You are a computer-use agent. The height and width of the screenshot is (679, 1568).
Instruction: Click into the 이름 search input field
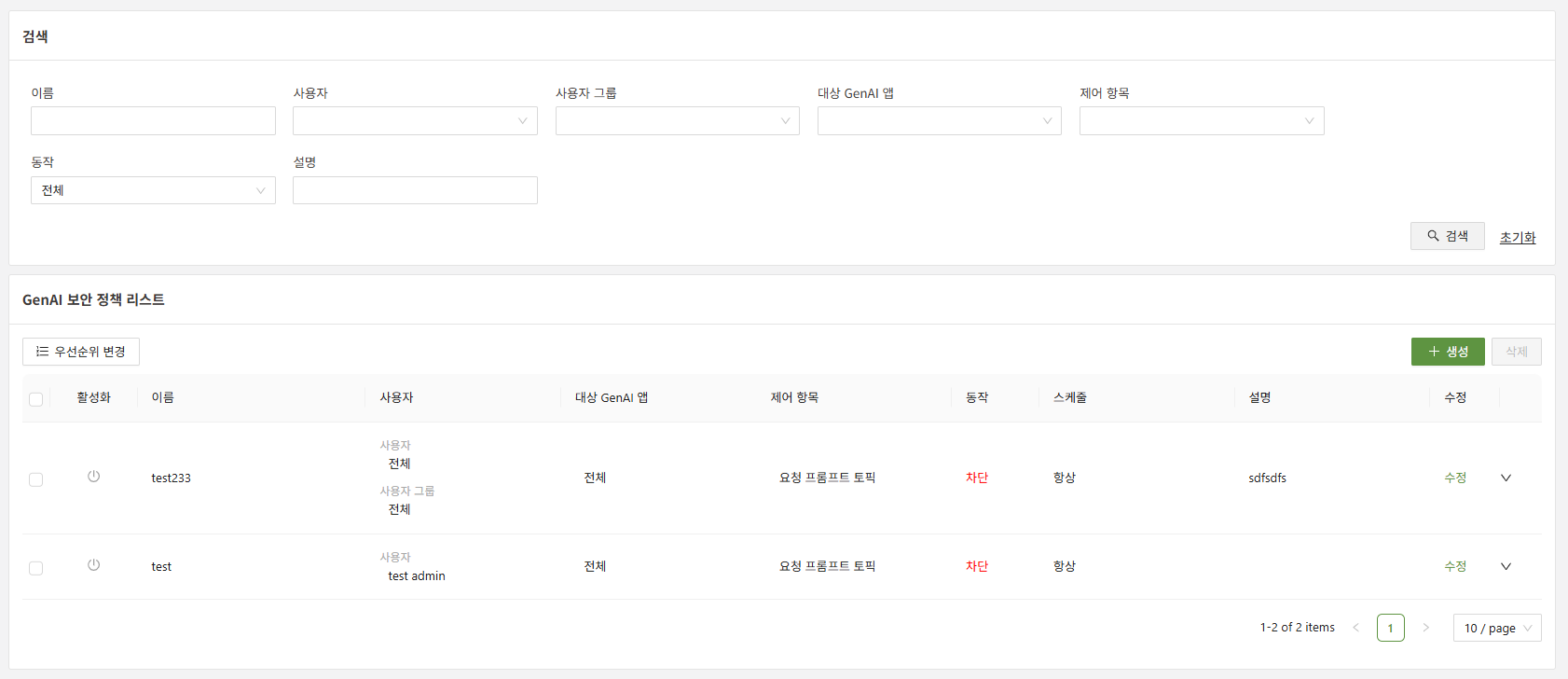pyautogui.click(x=153, y=121)
